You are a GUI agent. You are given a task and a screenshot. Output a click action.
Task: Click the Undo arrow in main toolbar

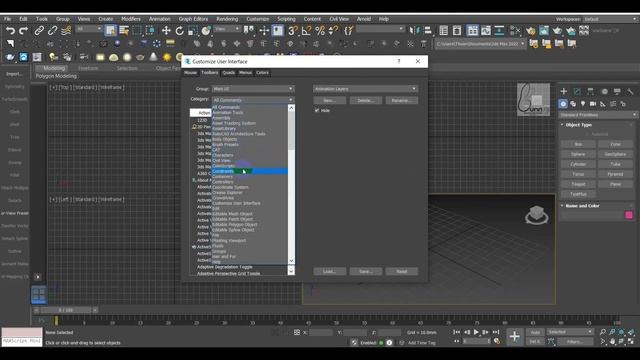10,31
